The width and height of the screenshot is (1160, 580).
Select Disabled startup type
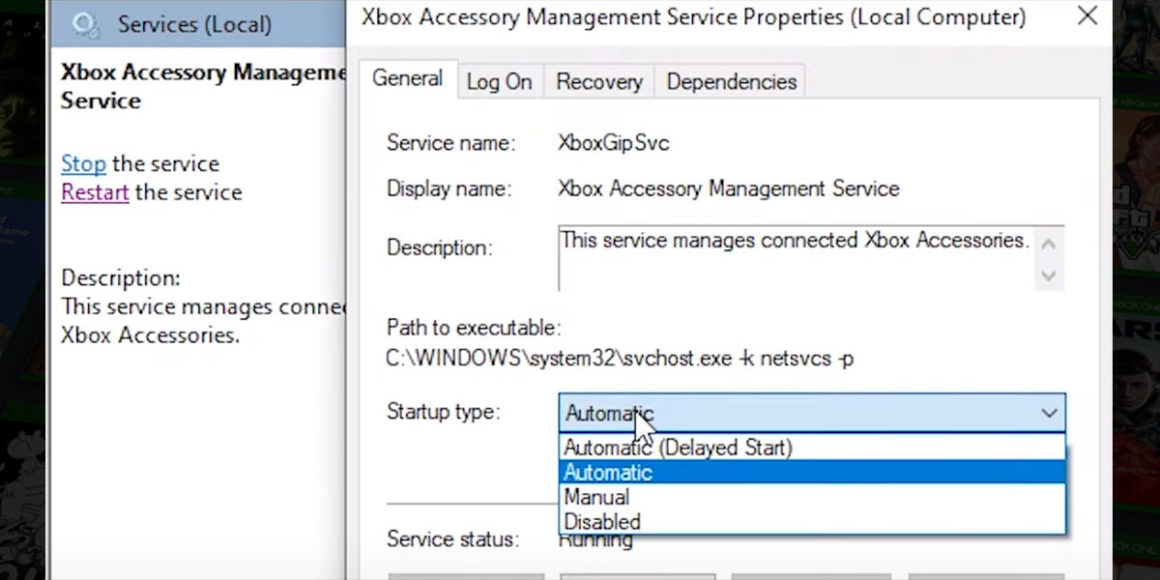pyautogui.click(x=601, y=520)
